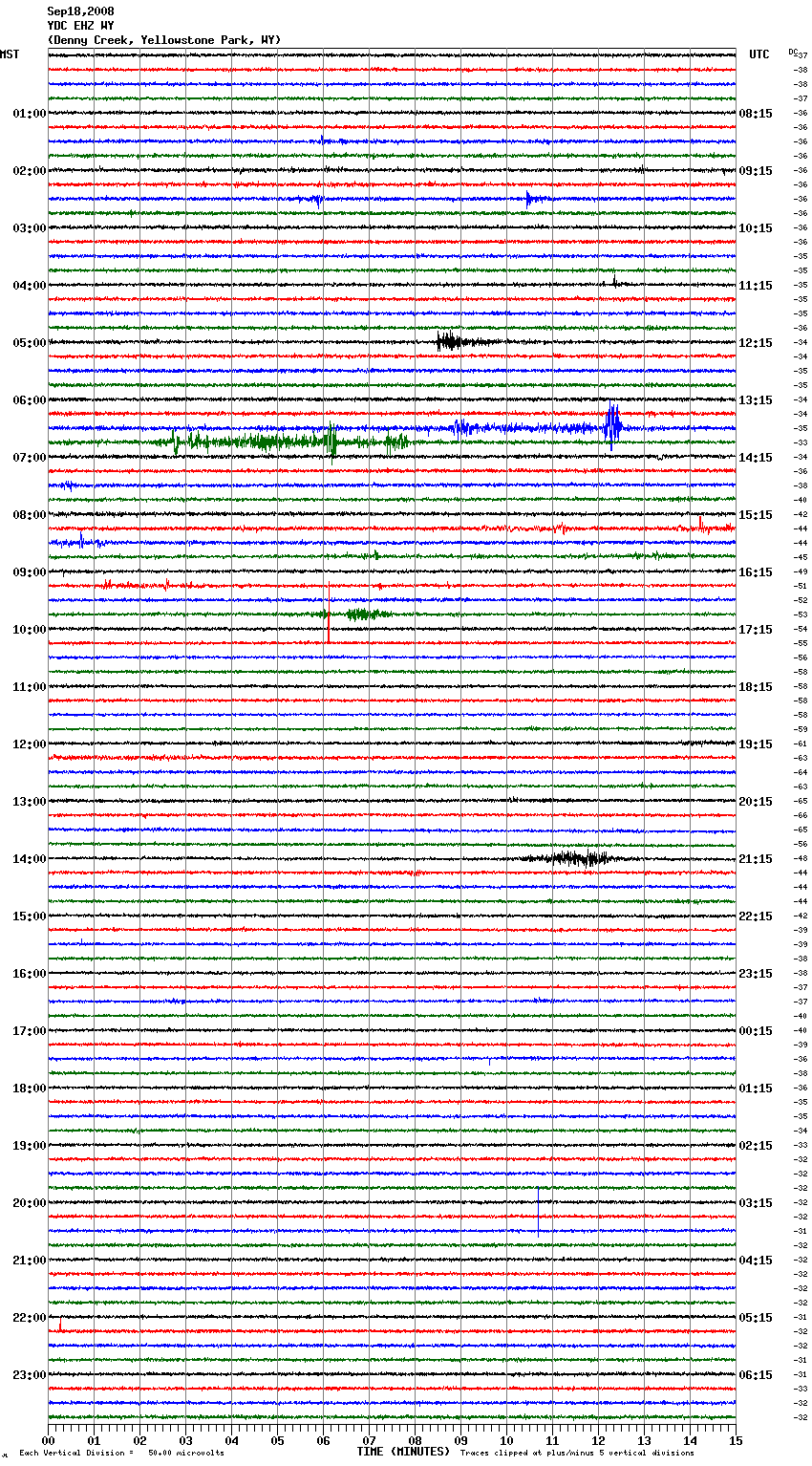Click the red blip at start of 22:00 trace

coord(60,1325)
